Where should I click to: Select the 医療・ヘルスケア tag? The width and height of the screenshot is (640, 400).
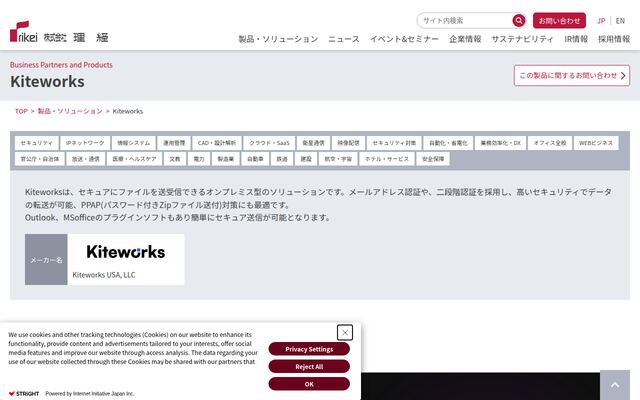click(x=134, y=159)
